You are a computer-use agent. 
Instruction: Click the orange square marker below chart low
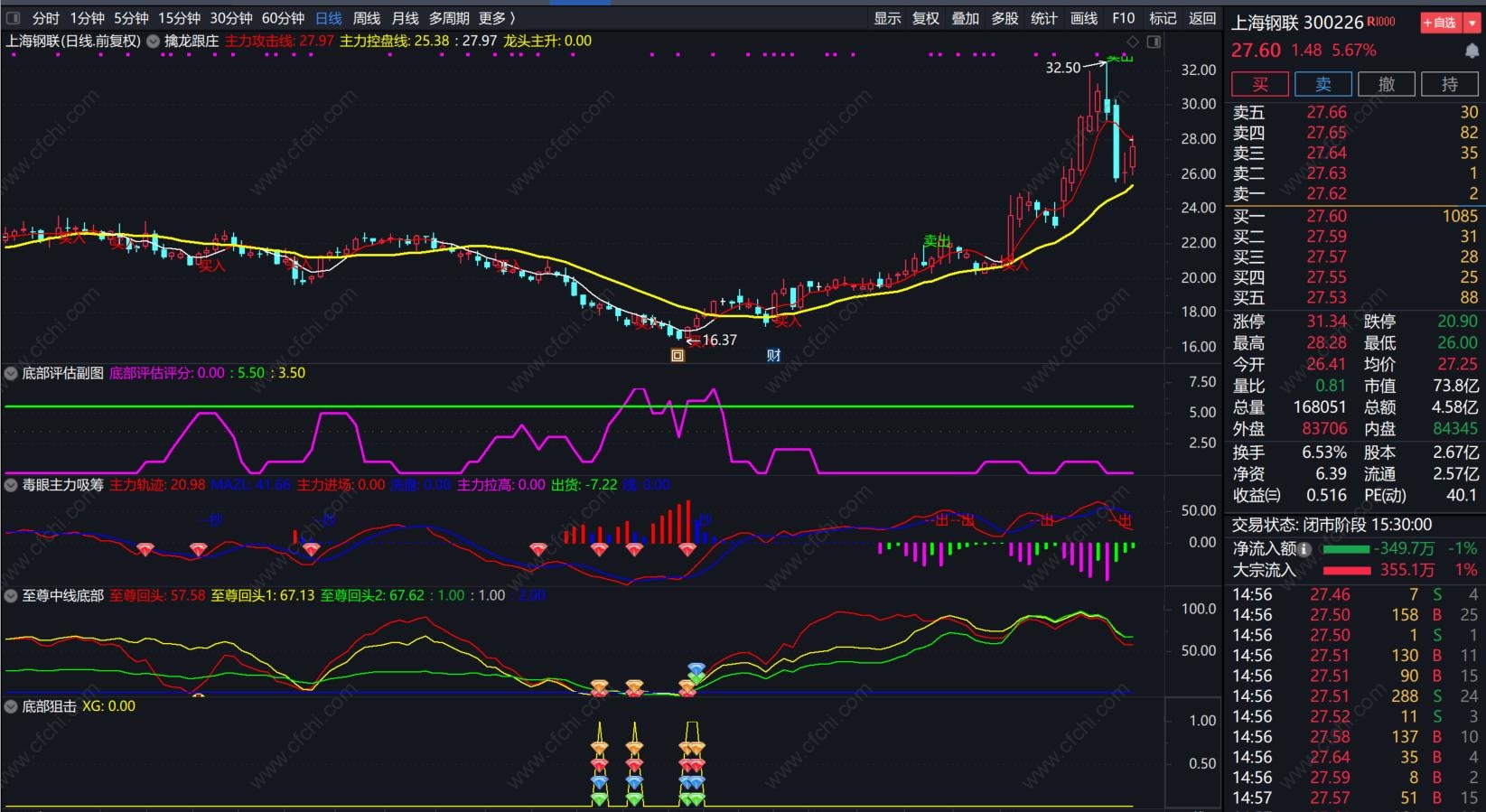pos(678,355)
